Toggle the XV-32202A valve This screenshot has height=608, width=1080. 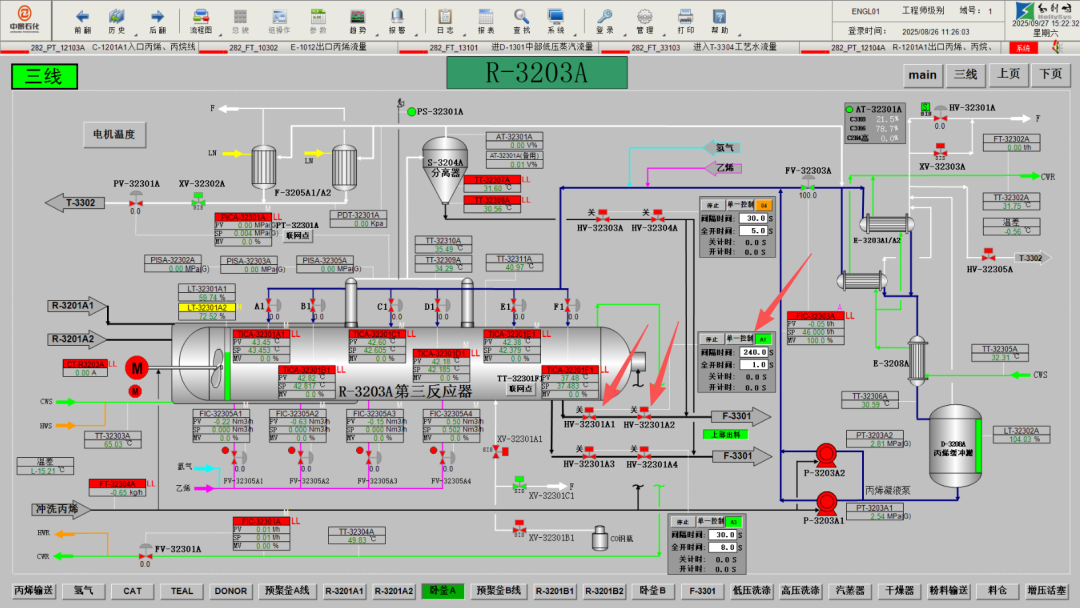pos(198,201)
